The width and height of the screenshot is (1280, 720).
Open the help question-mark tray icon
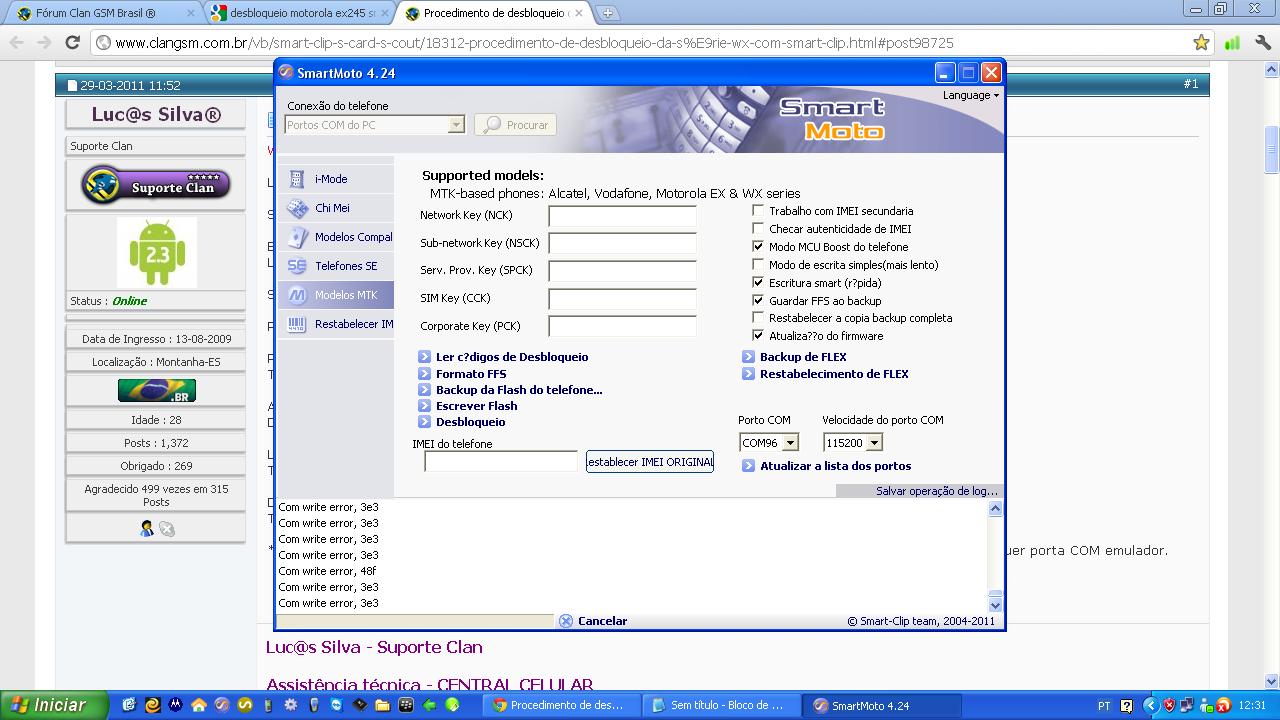tap(1126, 705)
